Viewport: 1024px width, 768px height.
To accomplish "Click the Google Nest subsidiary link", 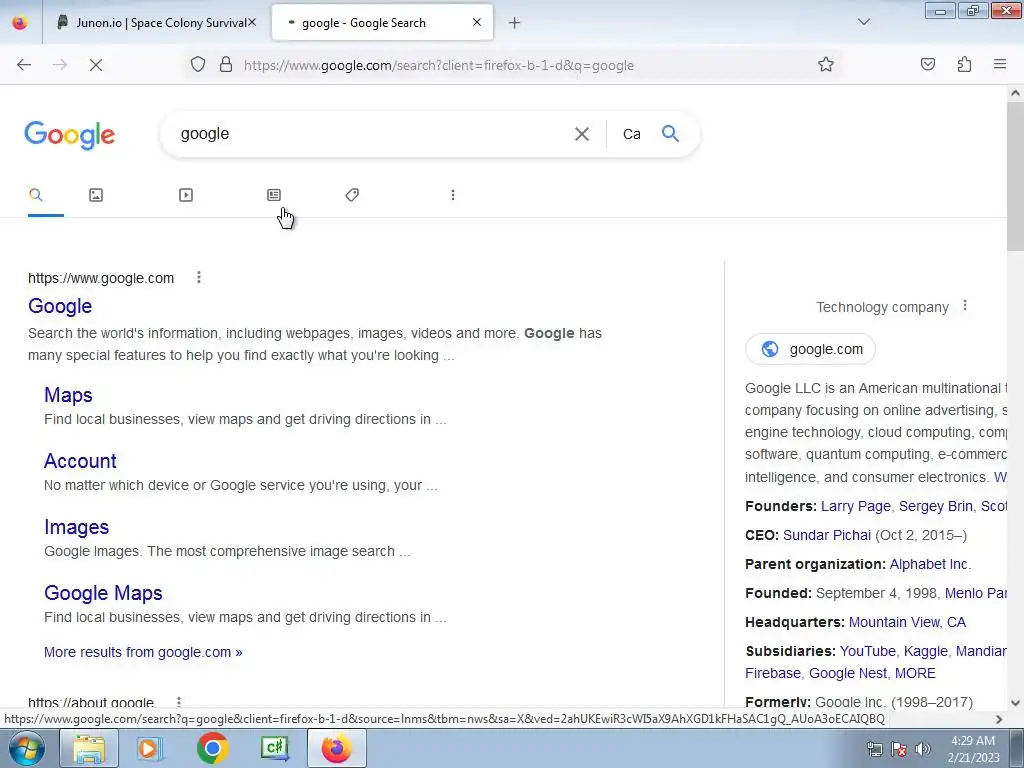I will click(x=848, y=673).
